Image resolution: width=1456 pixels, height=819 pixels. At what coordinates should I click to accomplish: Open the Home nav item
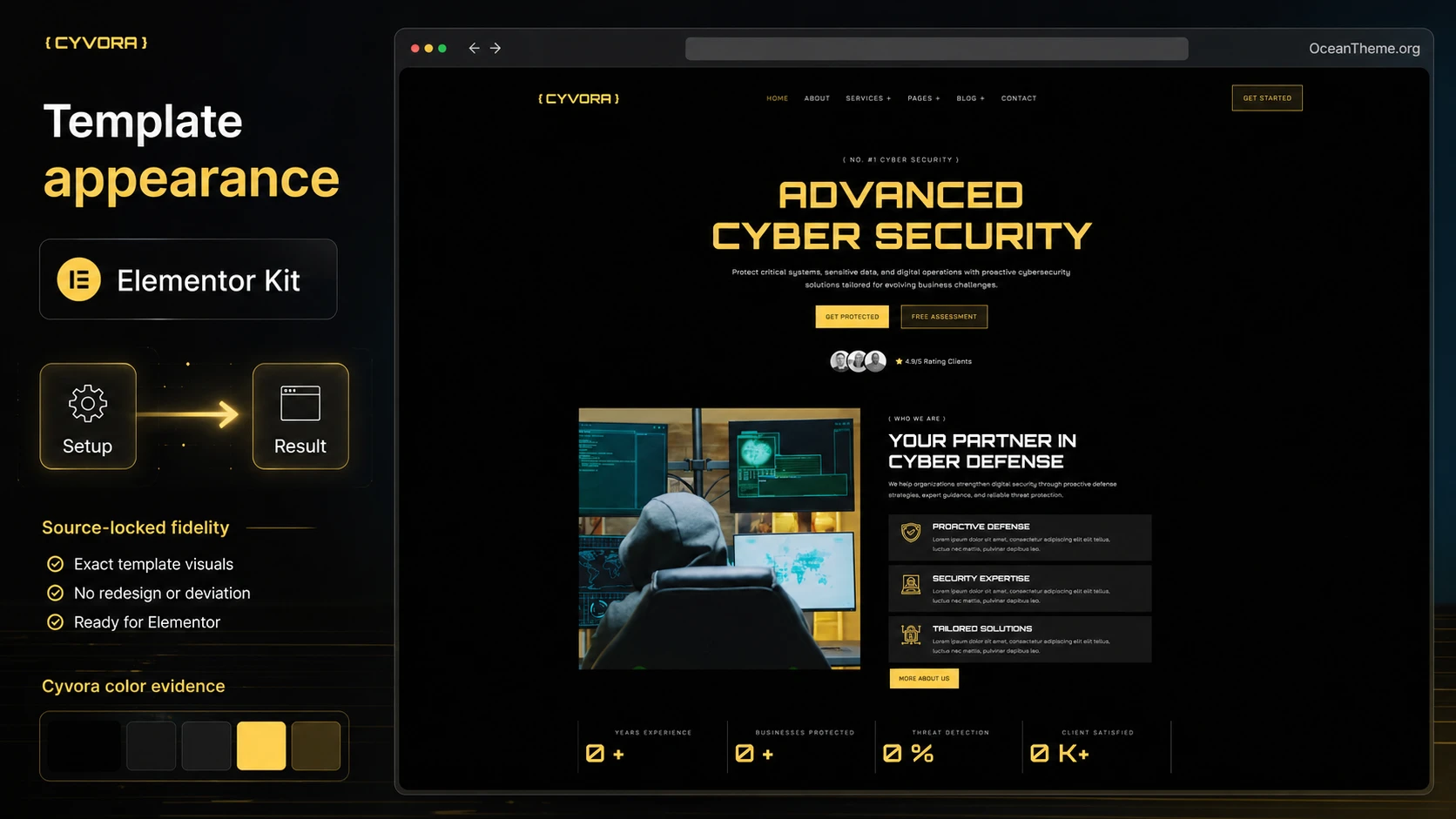777,98
